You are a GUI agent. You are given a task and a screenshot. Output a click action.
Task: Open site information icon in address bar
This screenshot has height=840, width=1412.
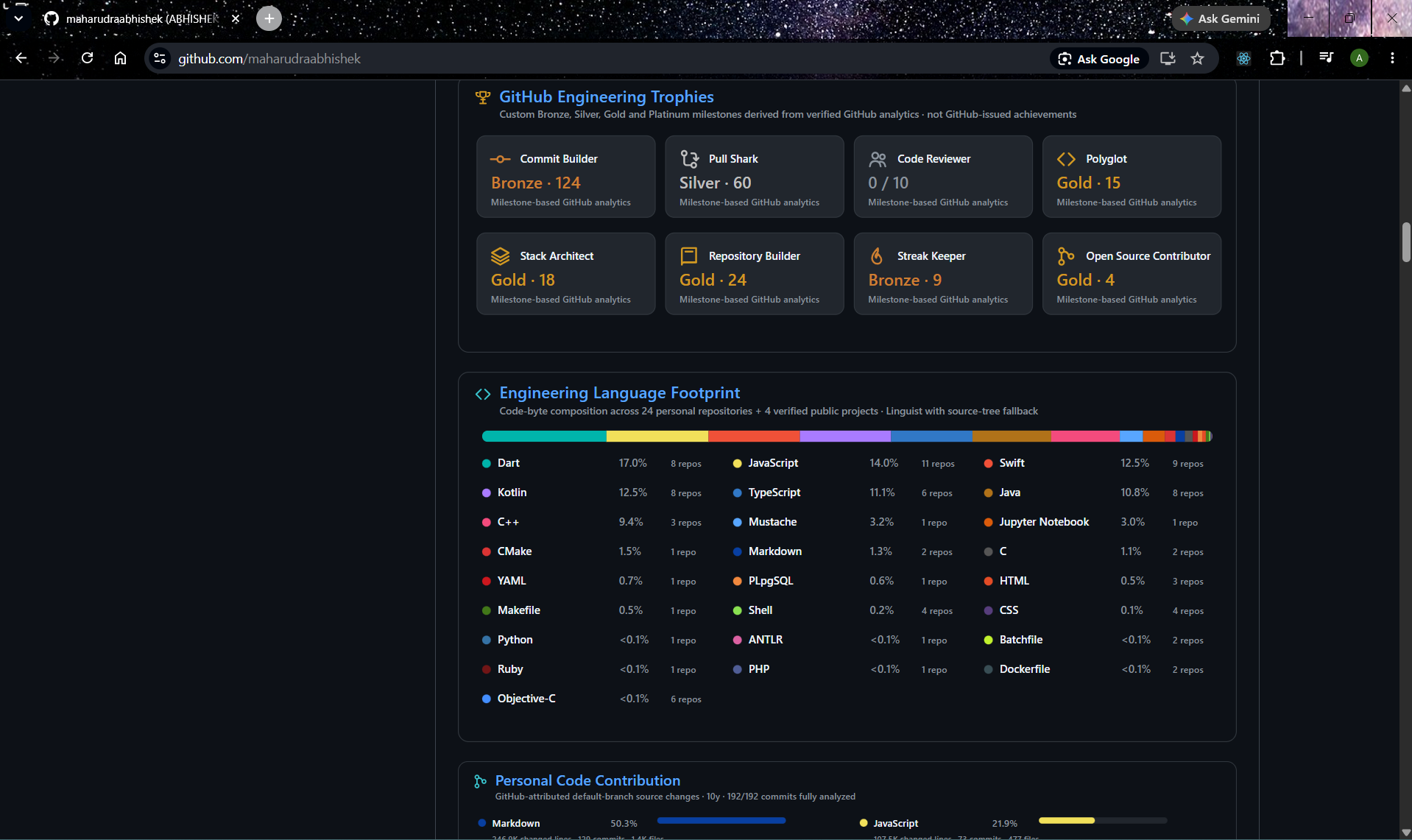click(160, 58)
